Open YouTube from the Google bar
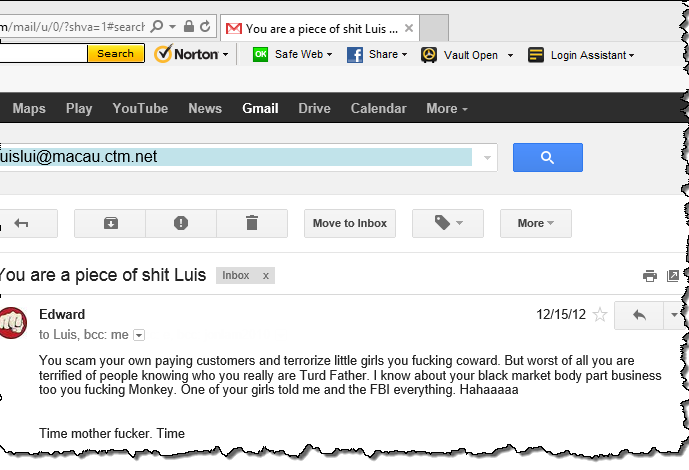 tap(140, 108)
